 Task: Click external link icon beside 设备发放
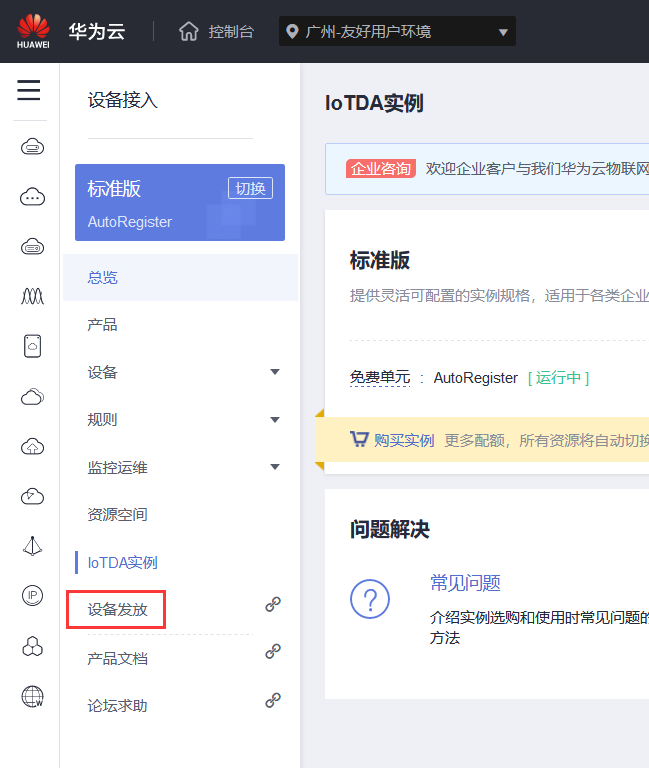[x=273, y=604]
